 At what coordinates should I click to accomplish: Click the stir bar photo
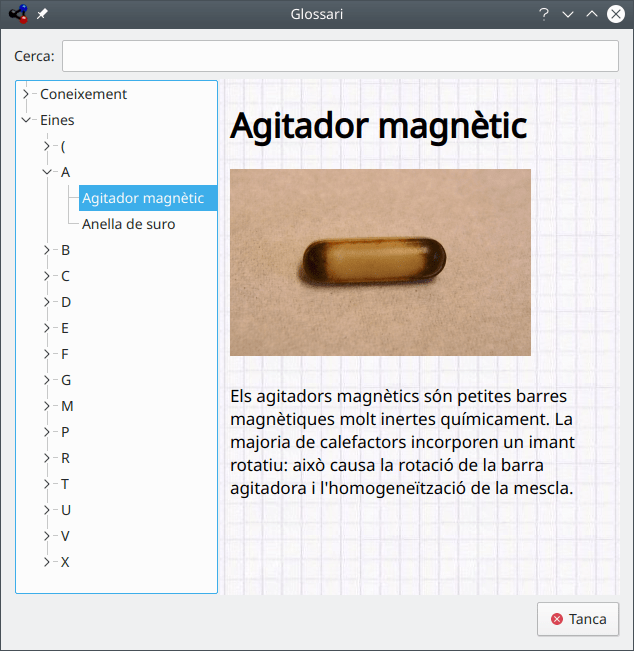click(380, 262)
